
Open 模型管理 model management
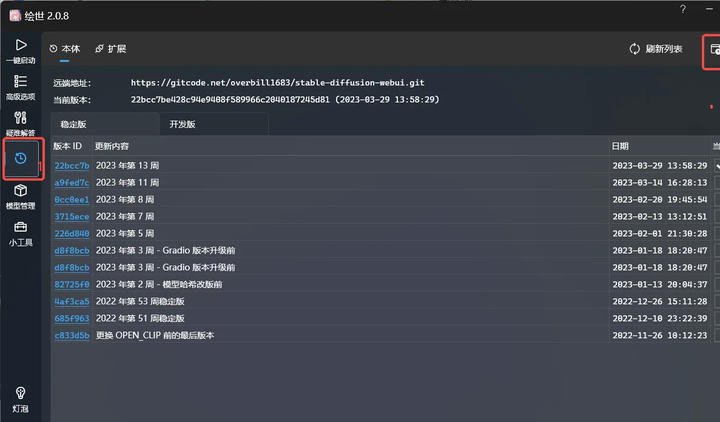(21, 197)
